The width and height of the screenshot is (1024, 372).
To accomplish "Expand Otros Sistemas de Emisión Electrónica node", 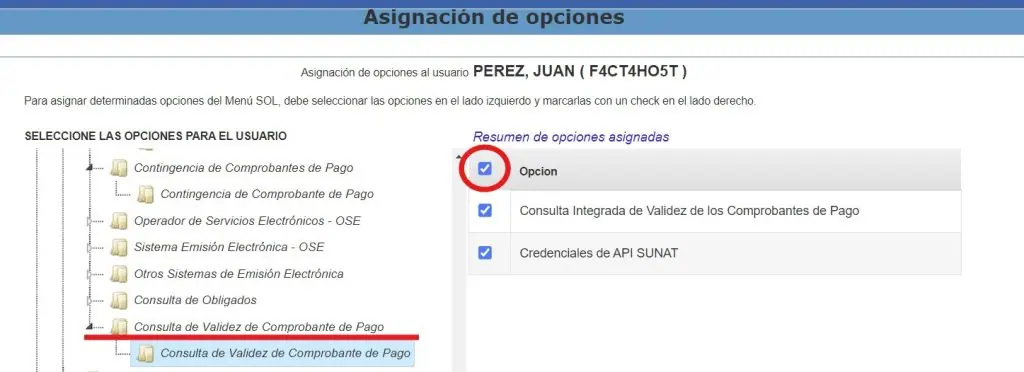I will click(90, 274).
